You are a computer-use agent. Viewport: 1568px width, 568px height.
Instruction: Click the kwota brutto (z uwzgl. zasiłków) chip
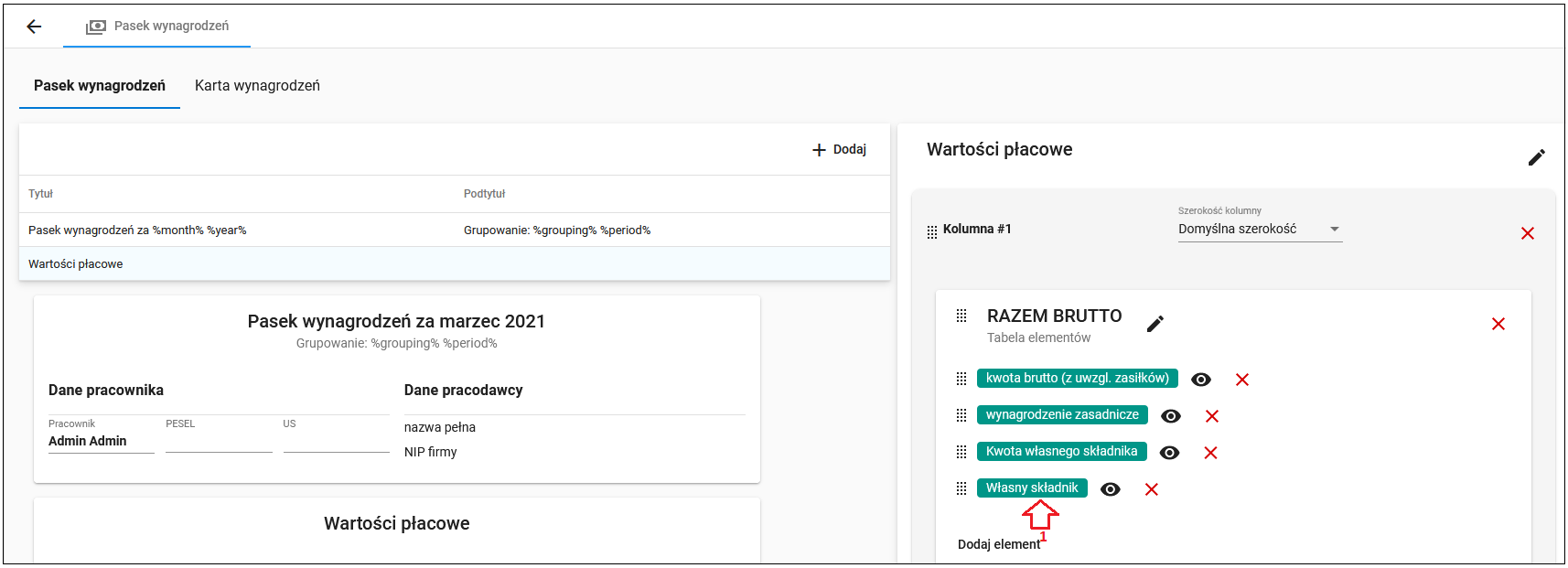pyautogui.click(x=1078, y=378)
